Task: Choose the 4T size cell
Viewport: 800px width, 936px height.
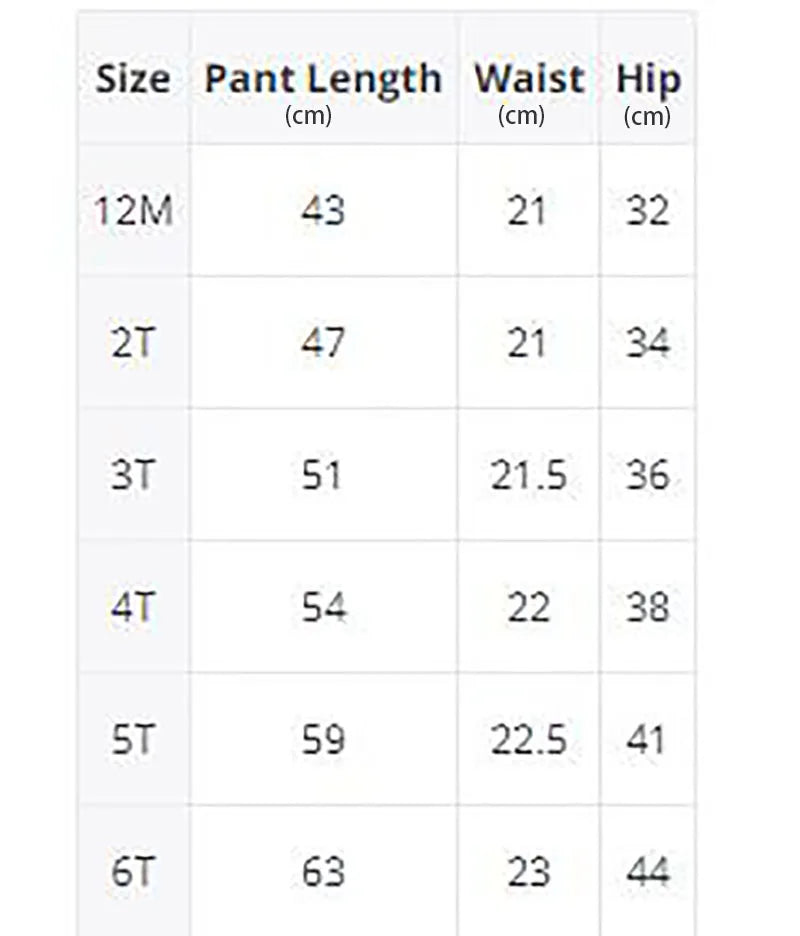Action: [x=133, y=607]
